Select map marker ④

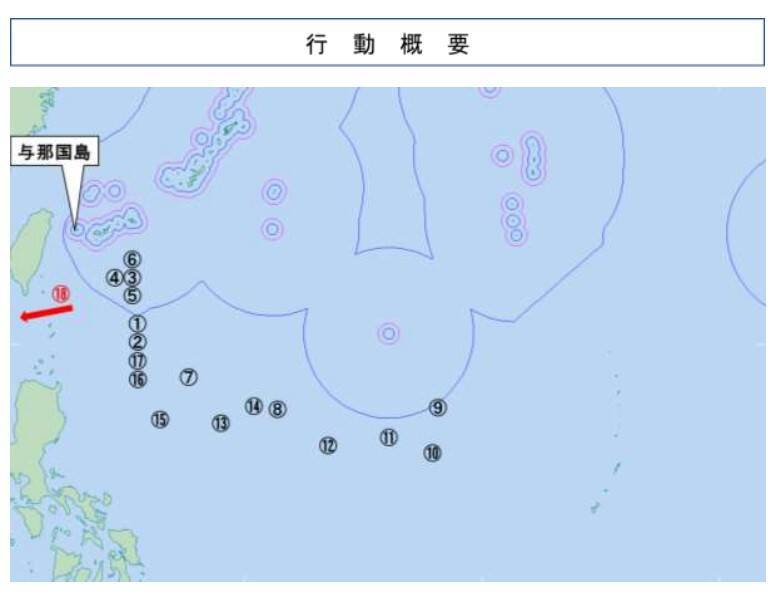[114, 278]
